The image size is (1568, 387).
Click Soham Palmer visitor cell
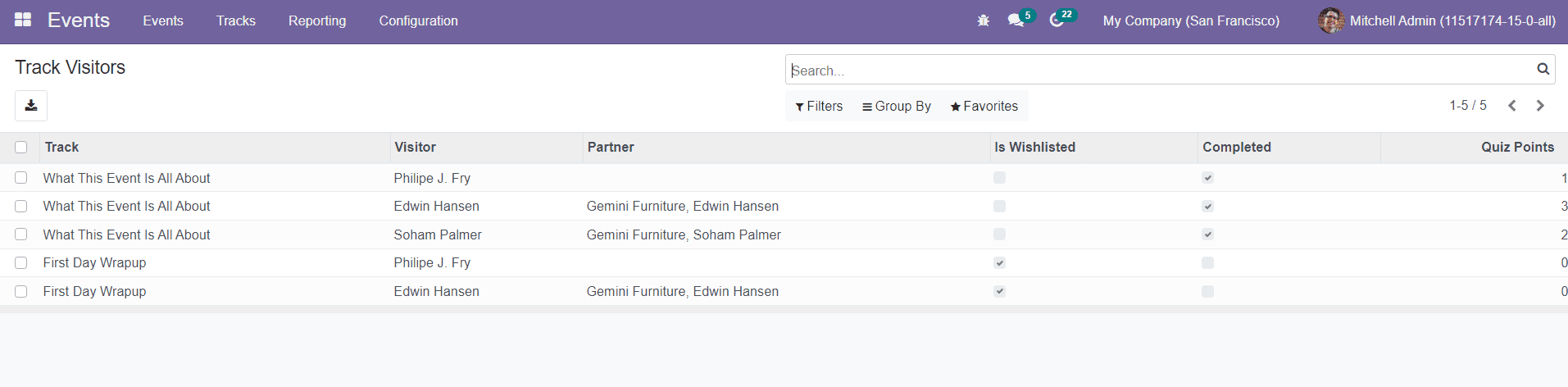pyautogui.click(x=438, y=234)
